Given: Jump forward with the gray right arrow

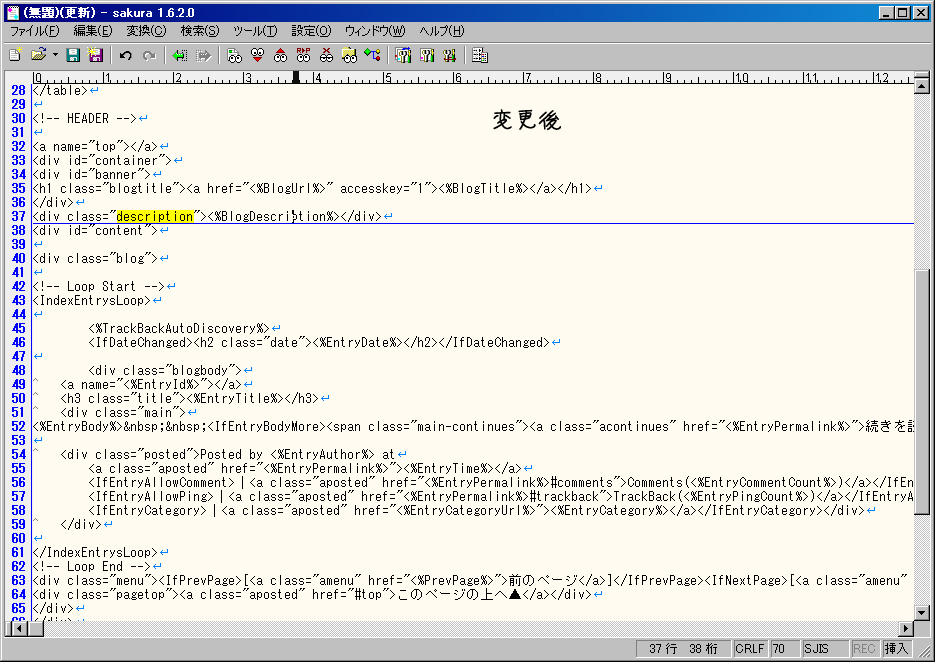Looking at the screenshot, I should (203, 55).
